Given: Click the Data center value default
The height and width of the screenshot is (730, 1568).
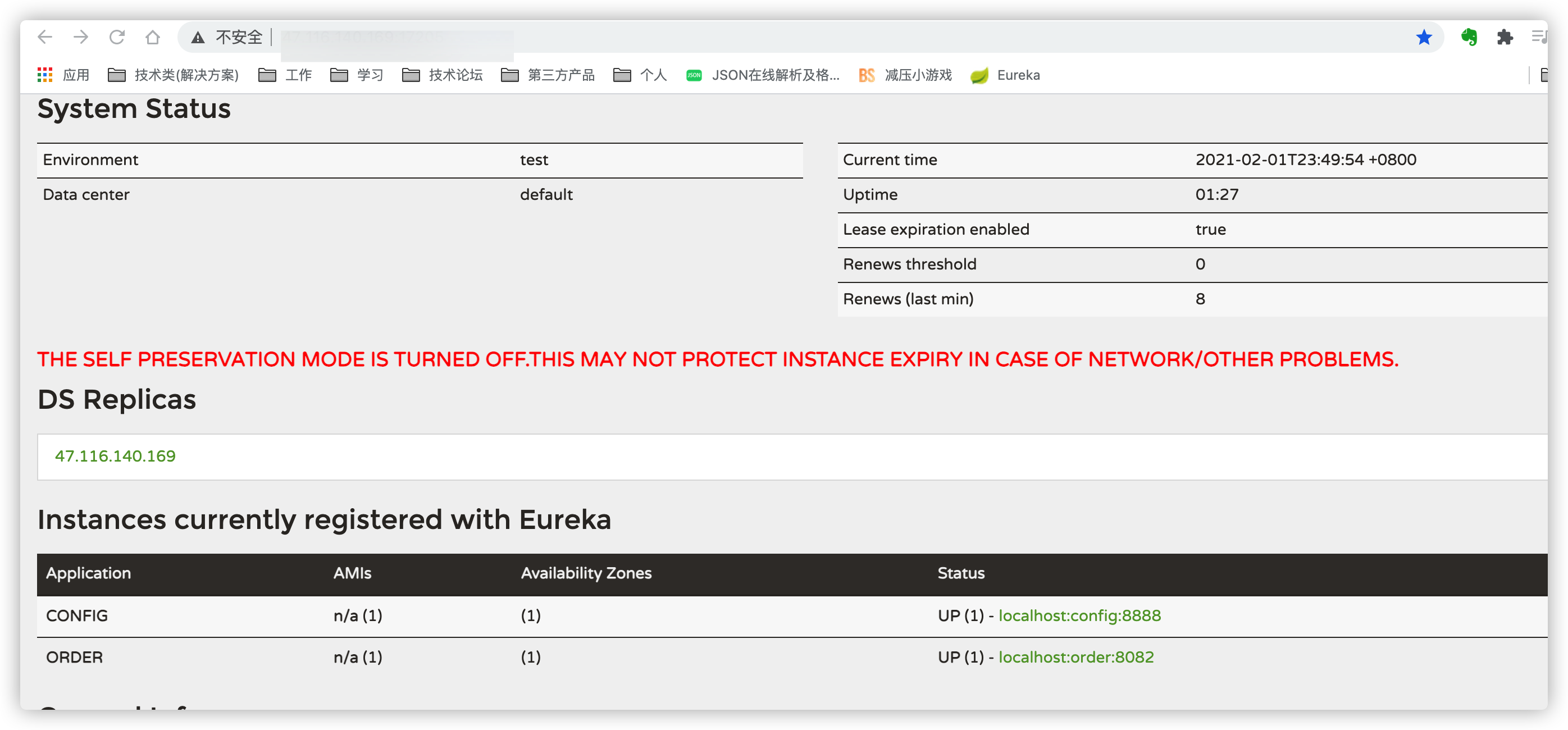Looking at the screenshot, I should tap(546, 194).
